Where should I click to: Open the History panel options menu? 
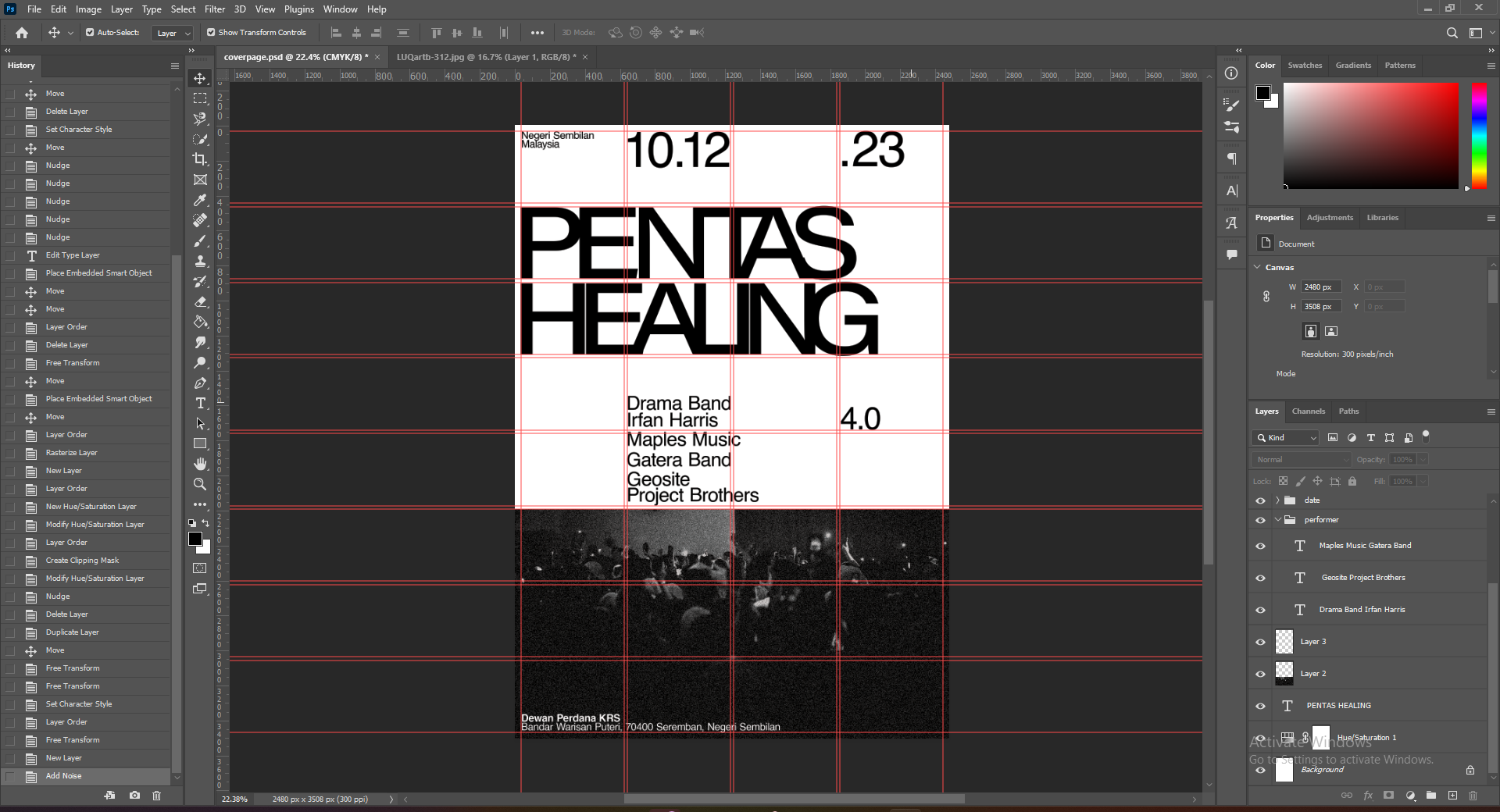(175, 66)
